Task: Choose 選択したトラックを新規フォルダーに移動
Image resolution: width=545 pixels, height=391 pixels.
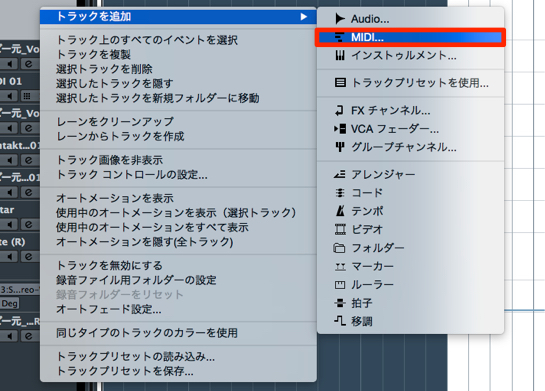Action: point(178,98)
